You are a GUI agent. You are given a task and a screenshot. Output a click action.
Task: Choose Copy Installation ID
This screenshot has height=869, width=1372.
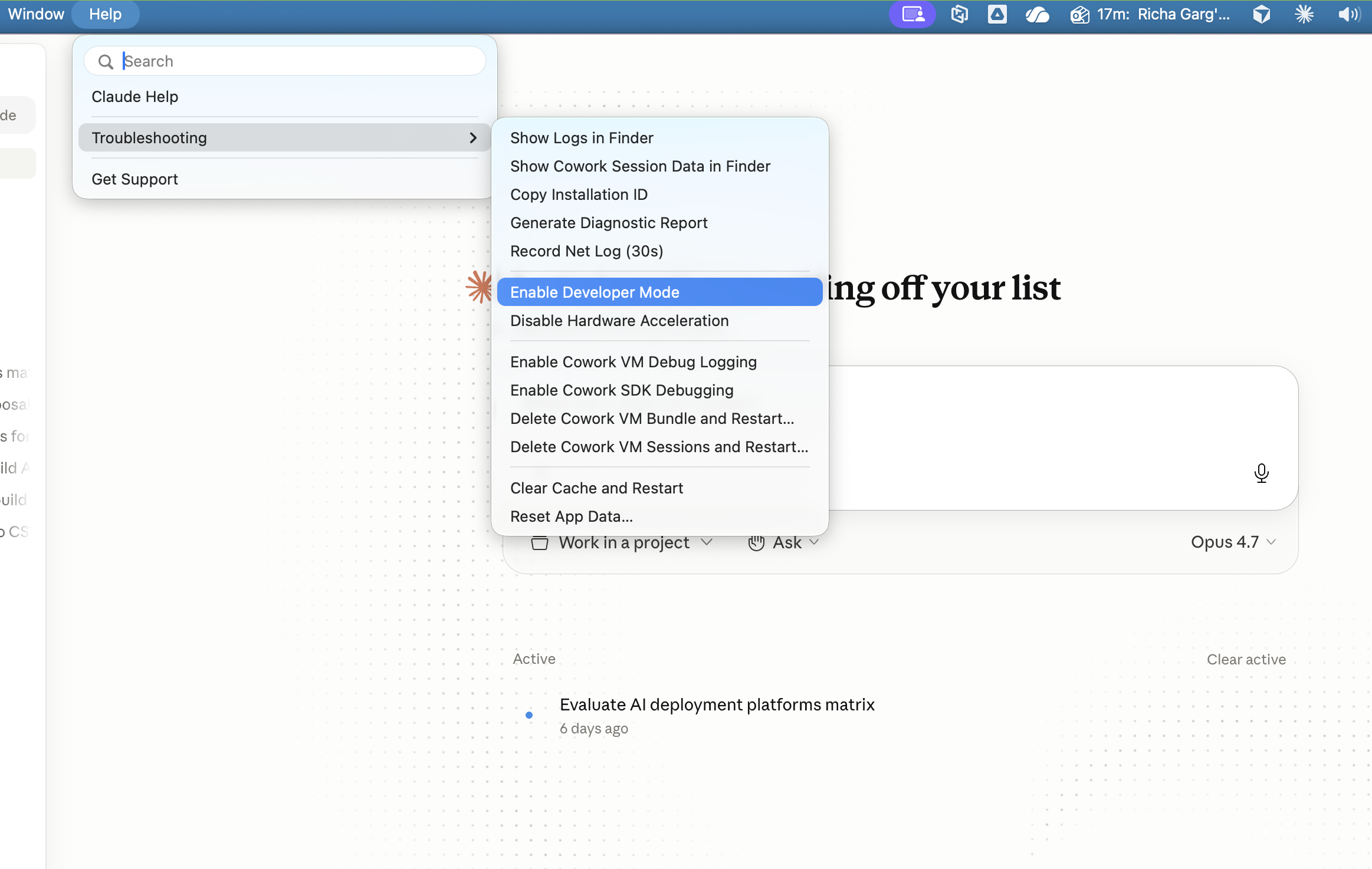point(659,195)
